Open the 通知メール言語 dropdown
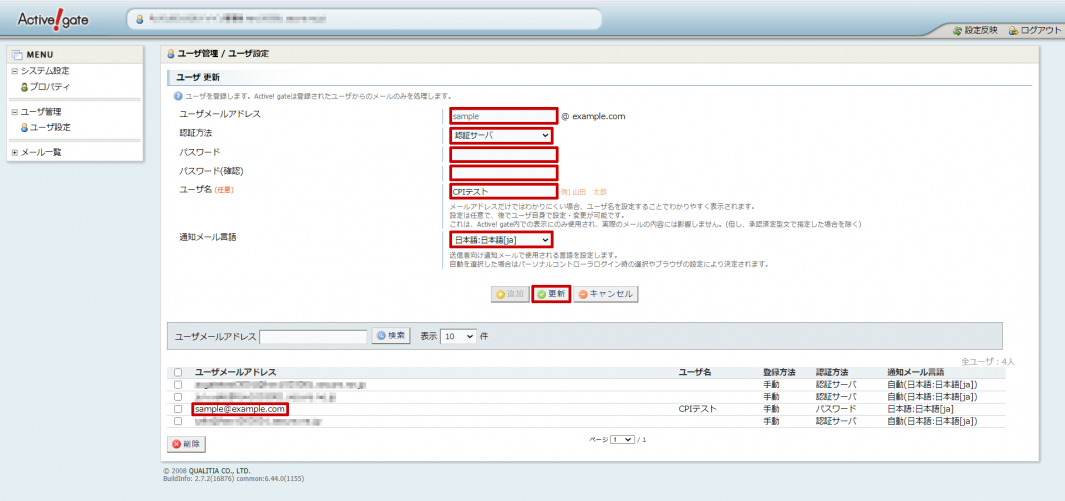The height and width of the screenshot is (501, 1065). (x=501, y=240)
